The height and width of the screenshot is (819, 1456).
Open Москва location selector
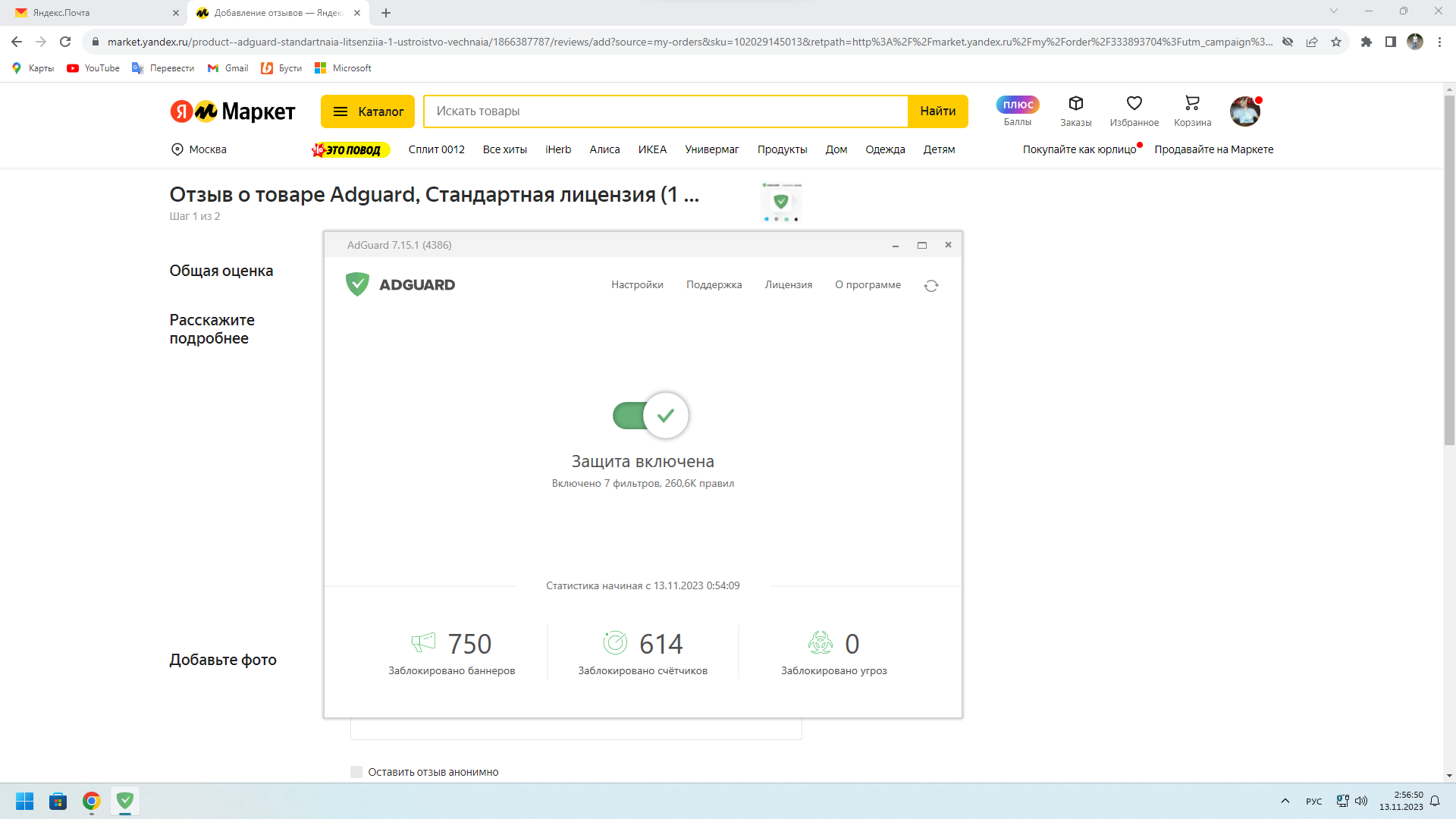[199, 149]
